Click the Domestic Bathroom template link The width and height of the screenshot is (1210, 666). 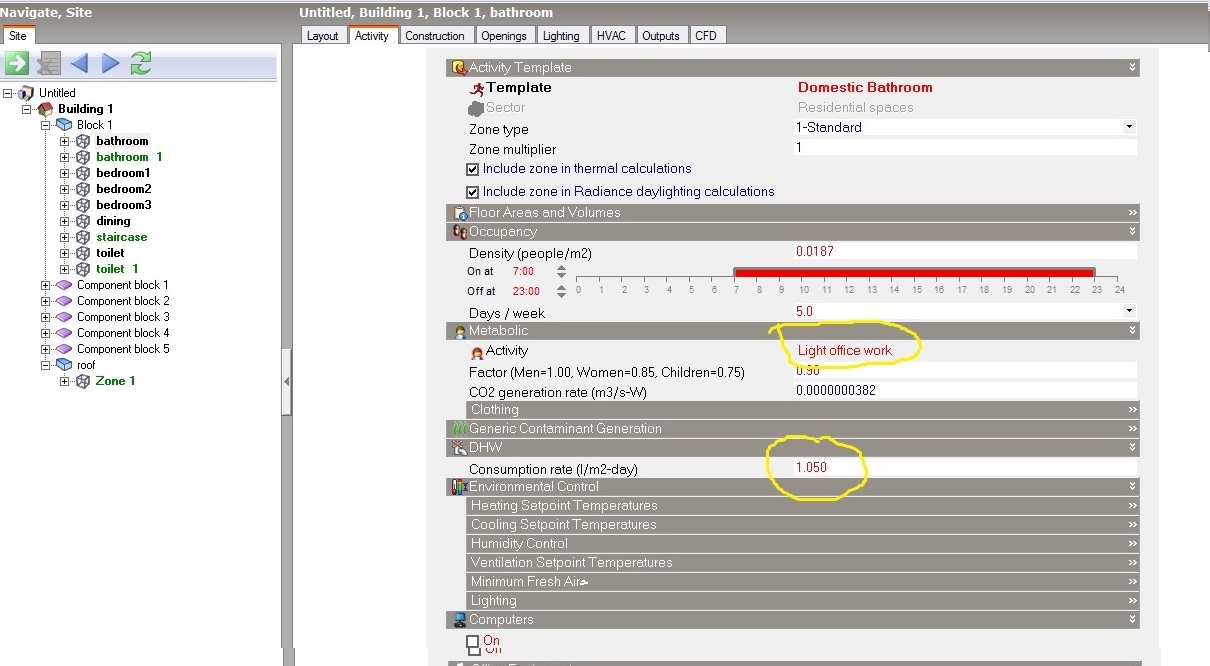(x=865, y=88)
